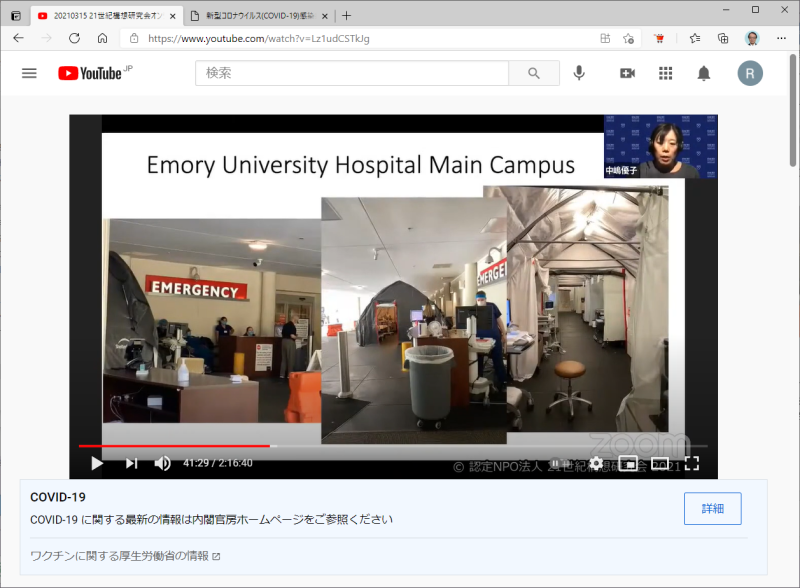Click the COVID-19 info panel heading
Viewport: 800px width, 588px height.
point(58,497)
